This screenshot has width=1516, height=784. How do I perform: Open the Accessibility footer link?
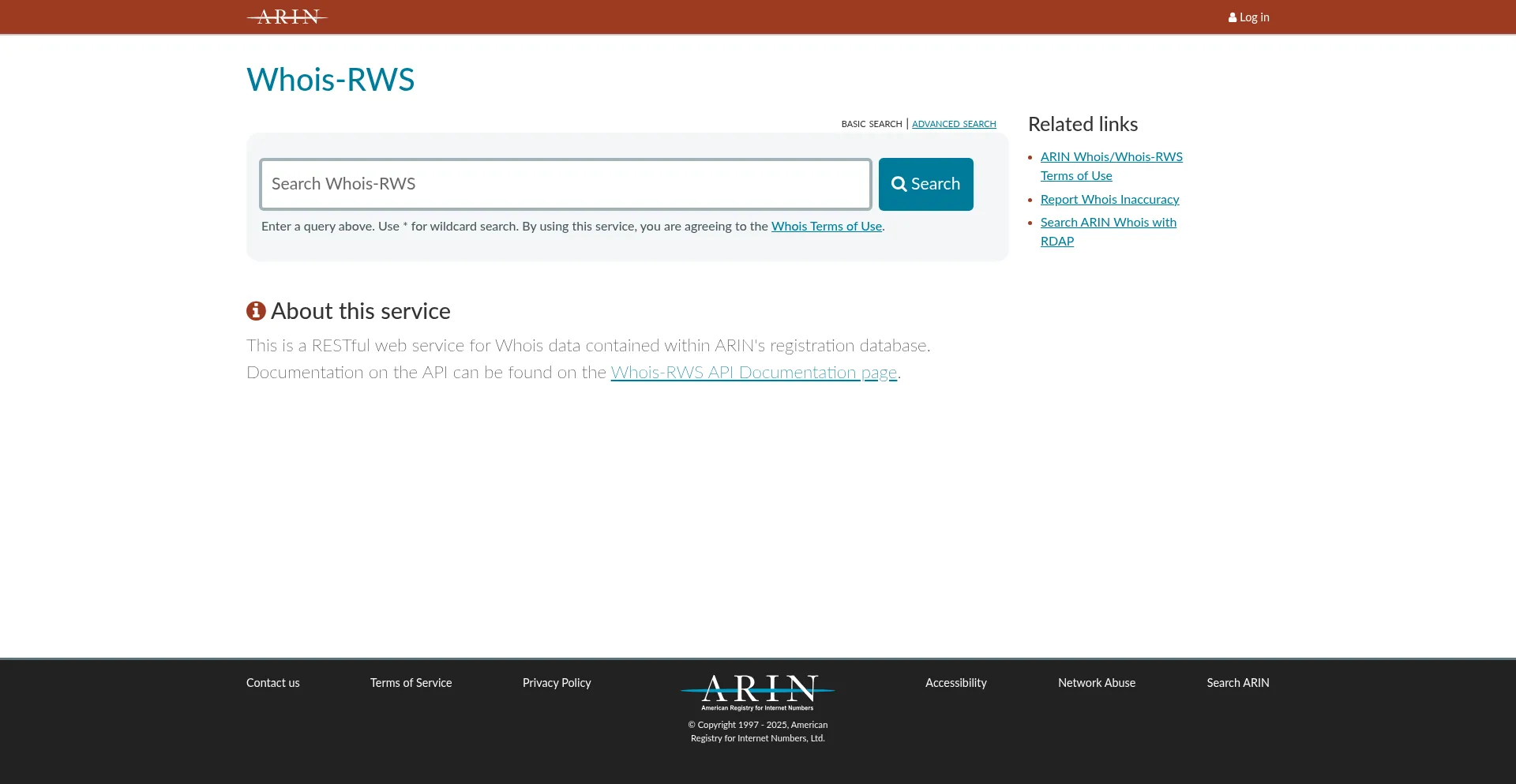coord(956,683)
